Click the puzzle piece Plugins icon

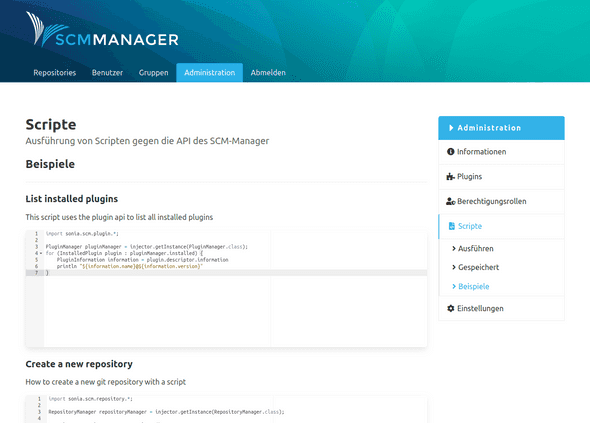click(450, 177)
